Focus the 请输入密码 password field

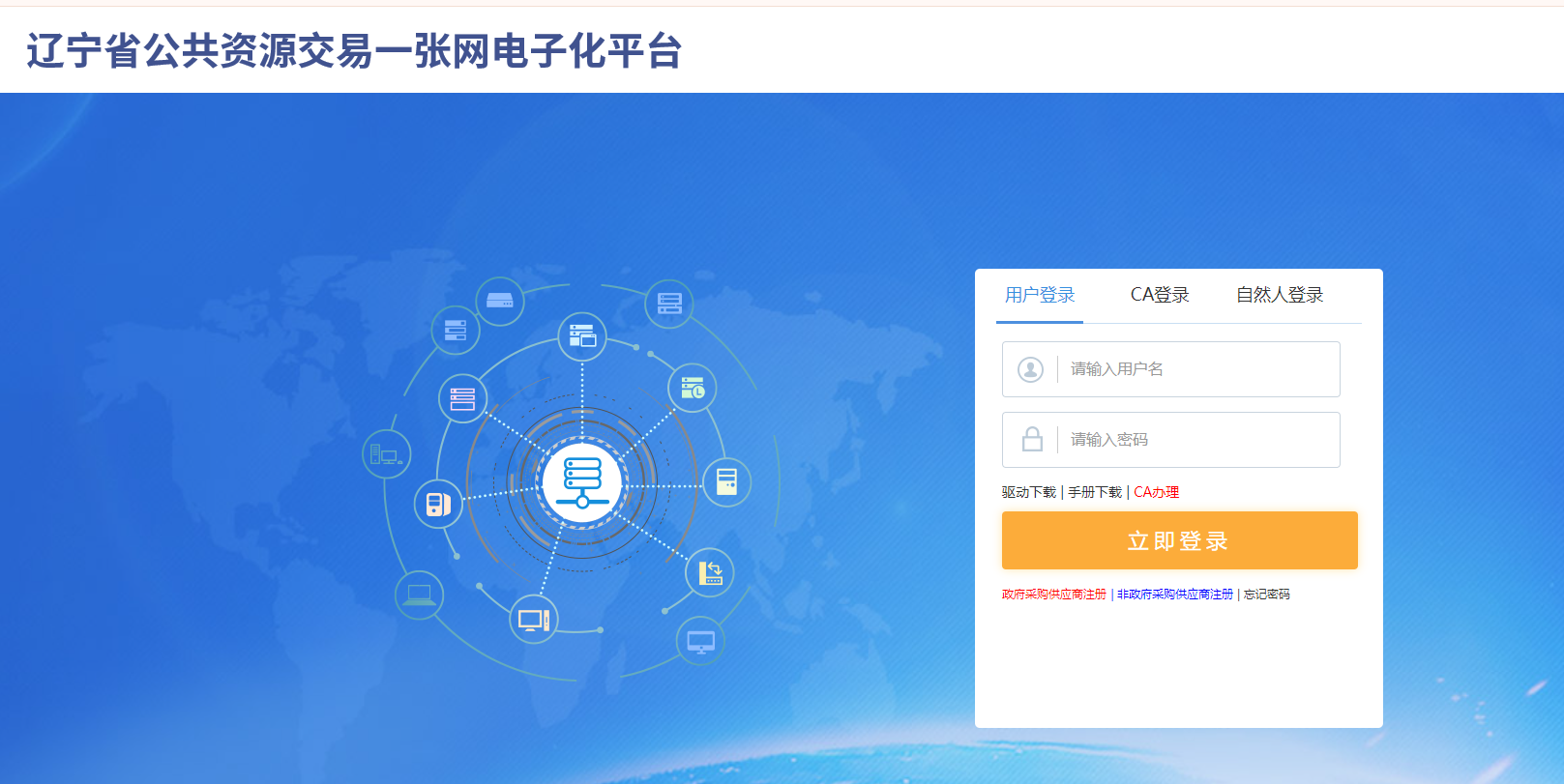[1197, 440]
